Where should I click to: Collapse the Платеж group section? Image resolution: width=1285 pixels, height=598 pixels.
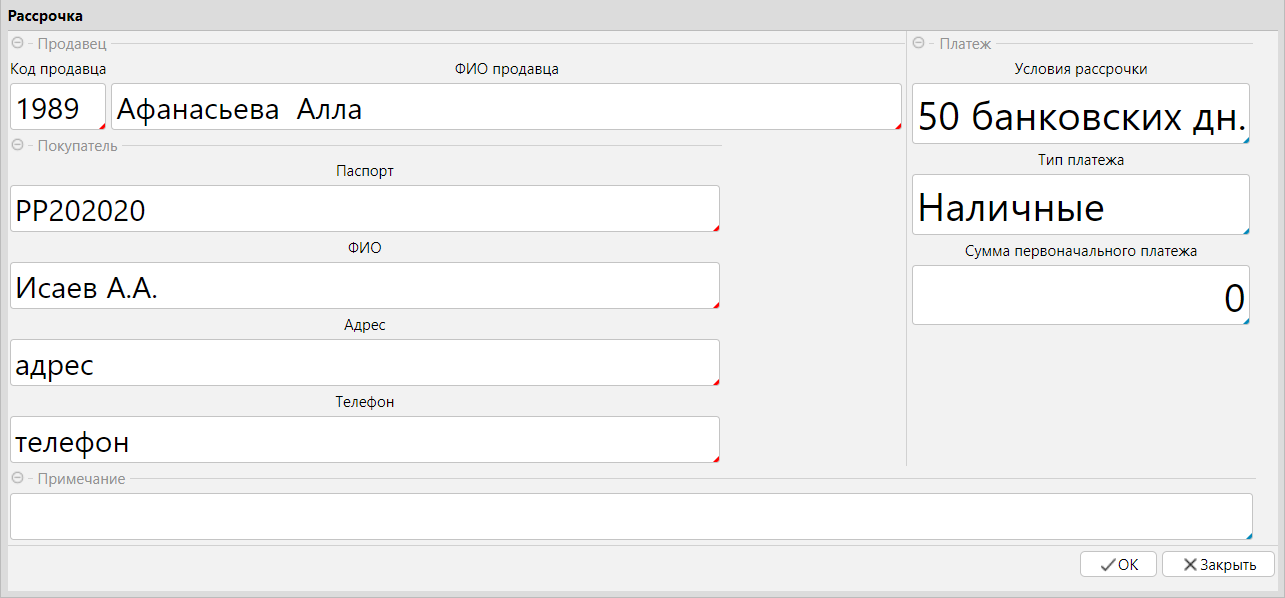pos(919,44)
